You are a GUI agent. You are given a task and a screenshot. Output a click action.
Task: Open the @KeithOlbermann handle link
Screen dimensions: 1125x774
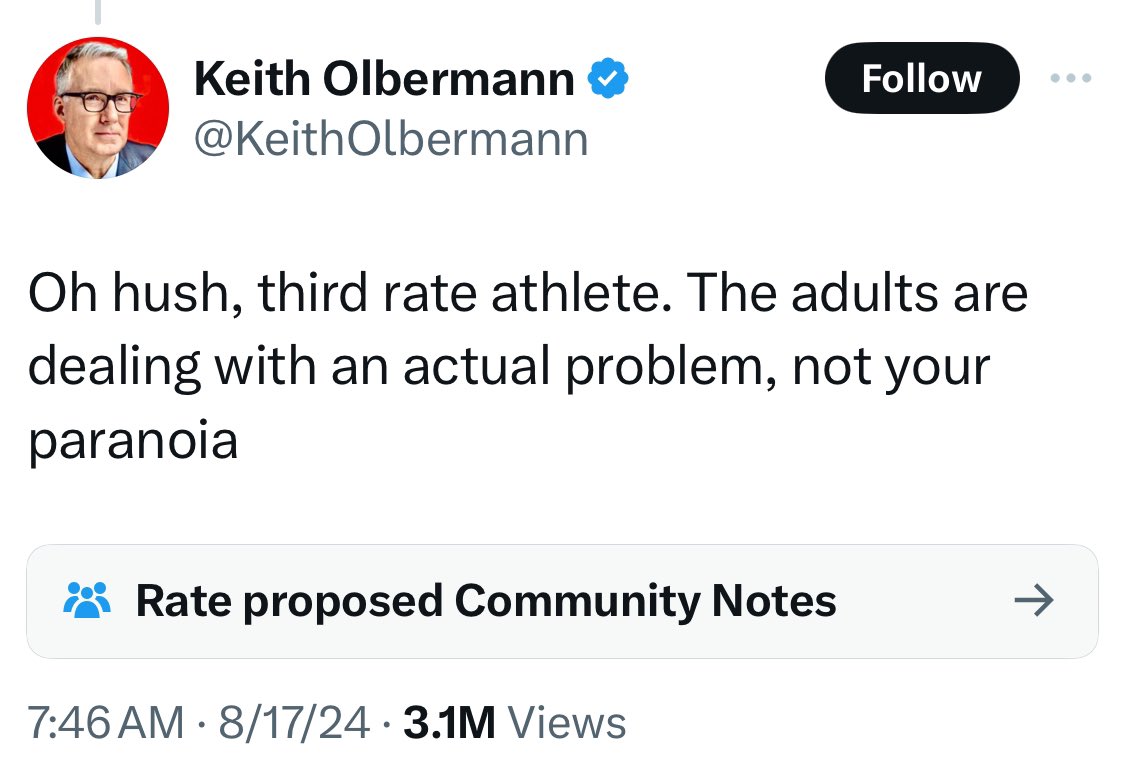tap(390, 139)
